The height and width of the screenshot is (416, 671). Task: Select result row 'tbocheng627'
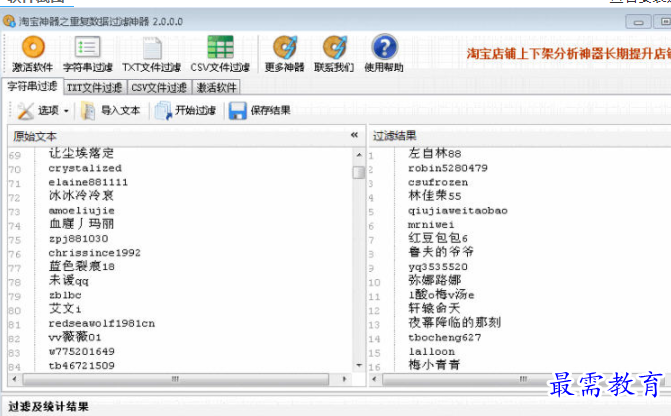pyautogui.click(x=444, y=338)
